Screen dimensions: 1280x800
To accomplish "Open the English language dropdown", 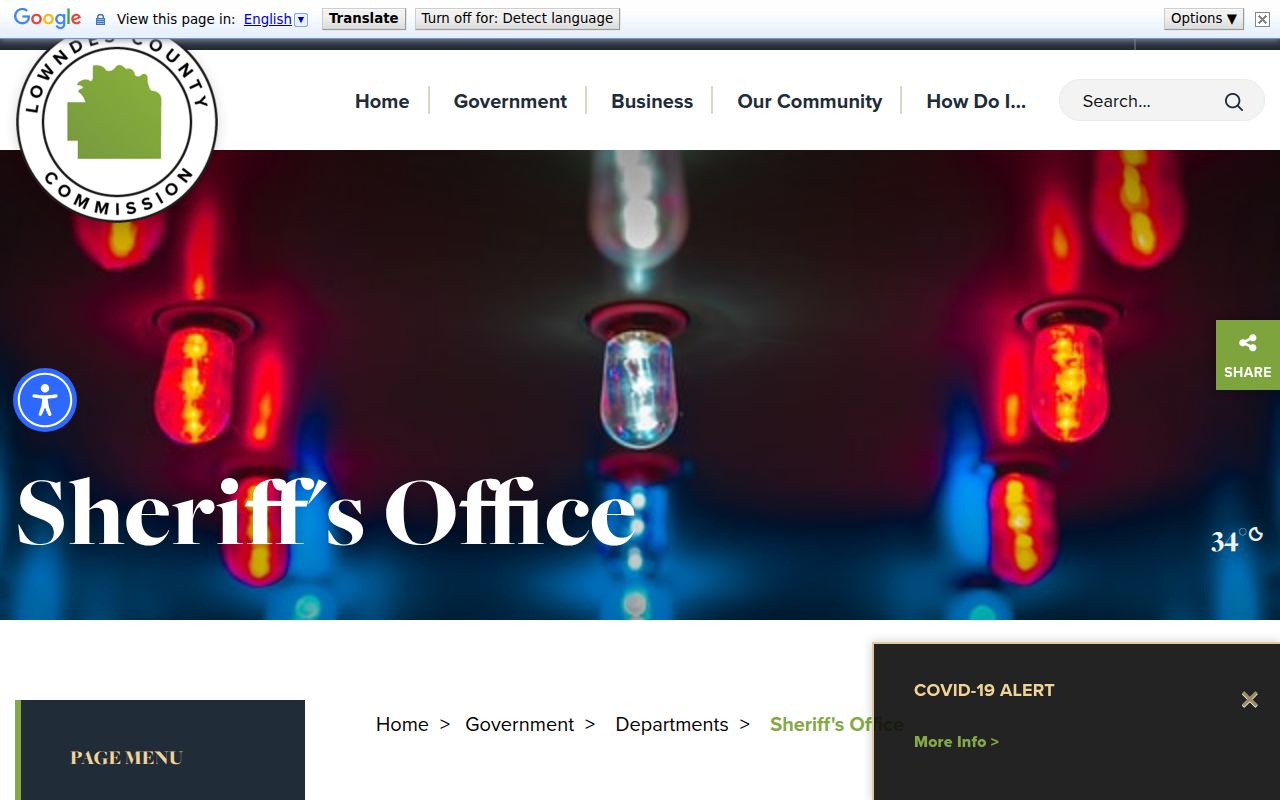I will point(276,19).
